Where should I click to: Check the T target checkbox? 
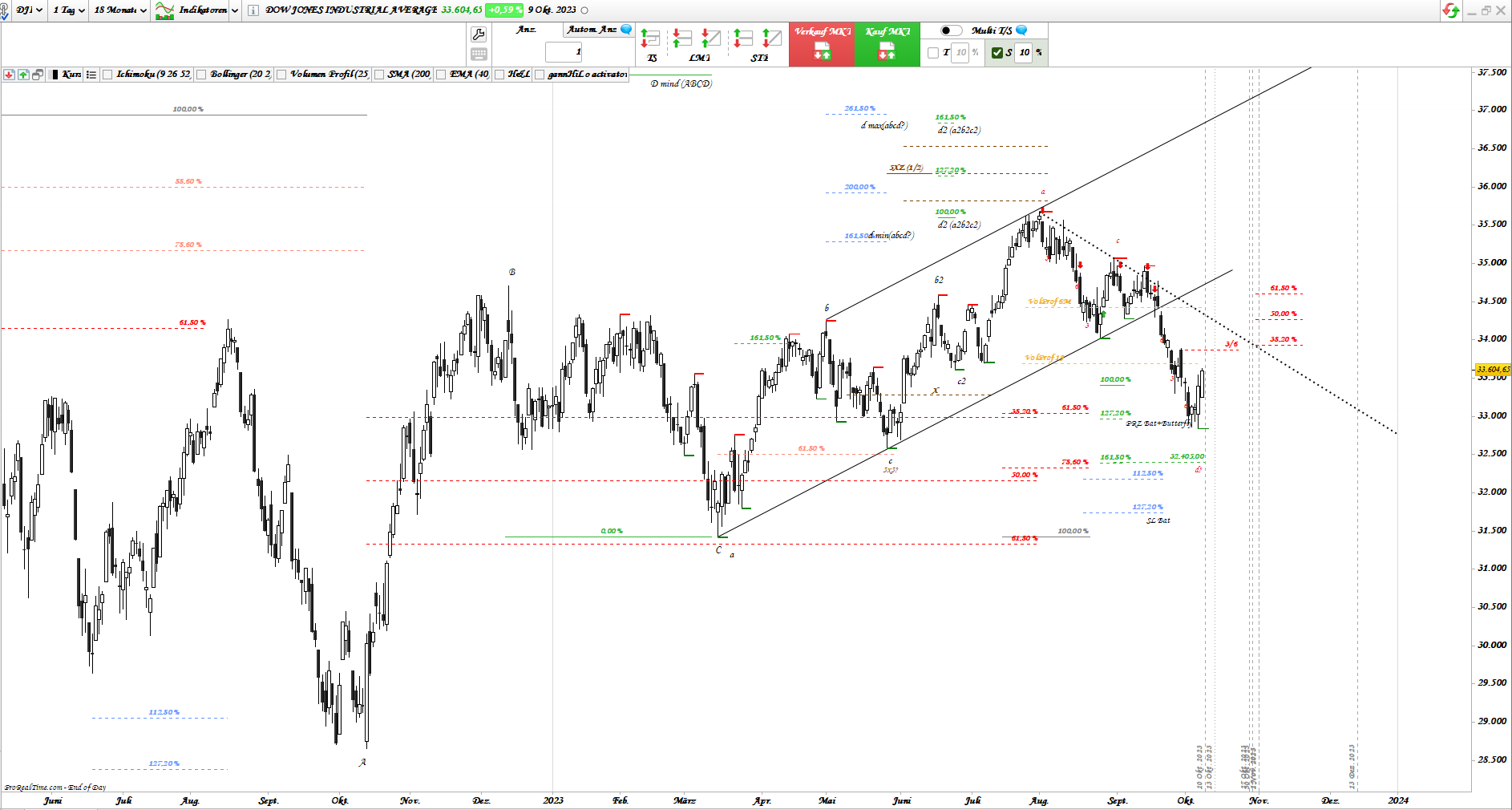click(933, 53)
